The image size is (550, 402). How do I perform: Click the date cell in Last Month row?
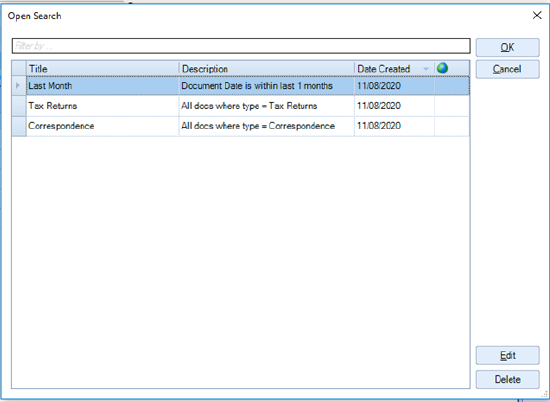(x=394, y=86)
